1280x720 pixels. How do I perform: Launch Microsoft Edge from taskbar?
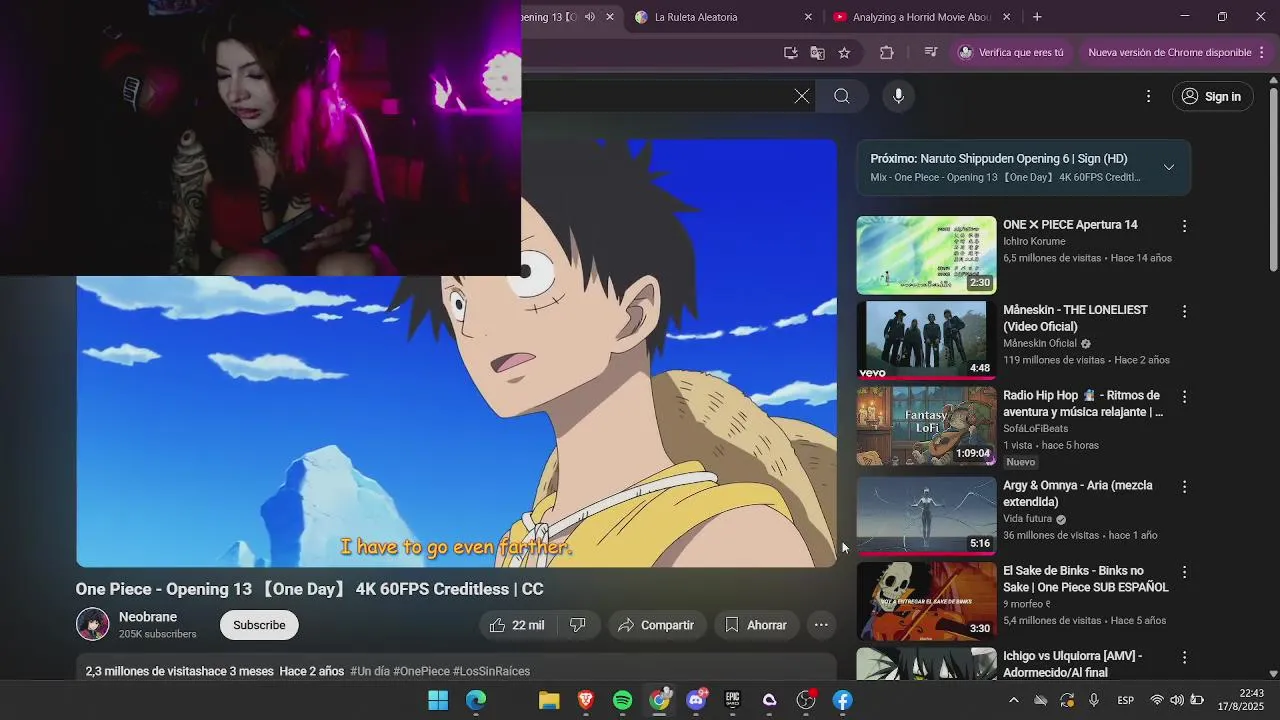pos(476,700)
